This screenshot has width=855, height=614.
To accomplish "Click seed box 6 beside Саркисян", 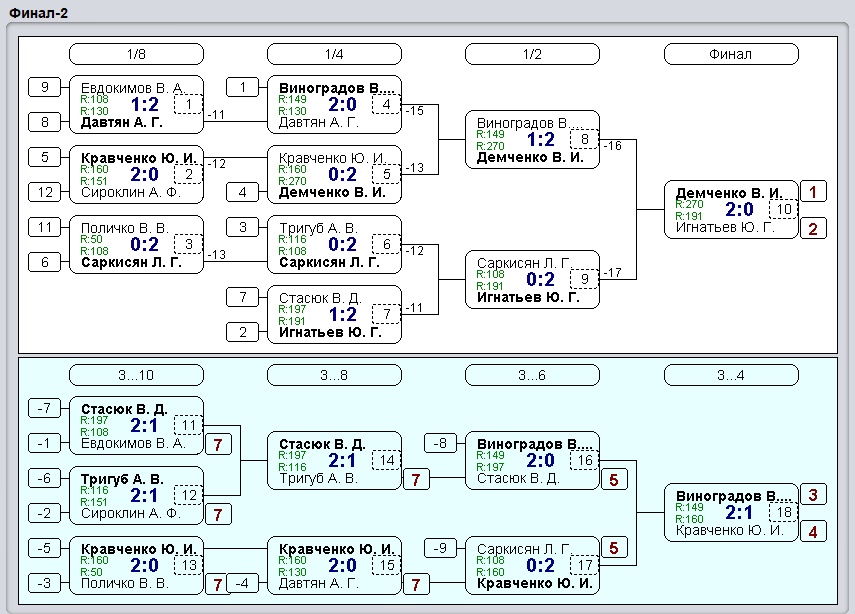I will [44, 262].
